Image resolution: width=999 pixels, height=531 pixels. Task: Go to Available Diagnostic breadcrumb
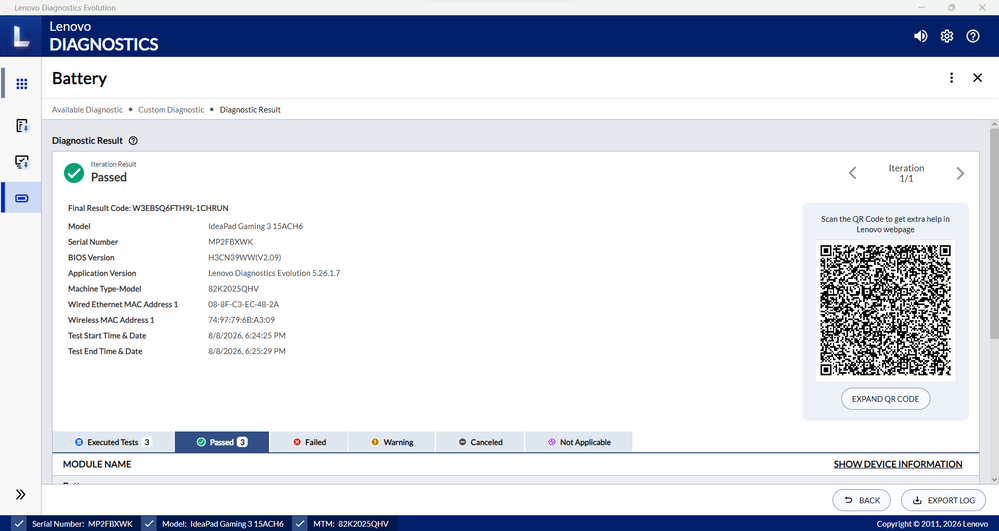click(87, 110)
